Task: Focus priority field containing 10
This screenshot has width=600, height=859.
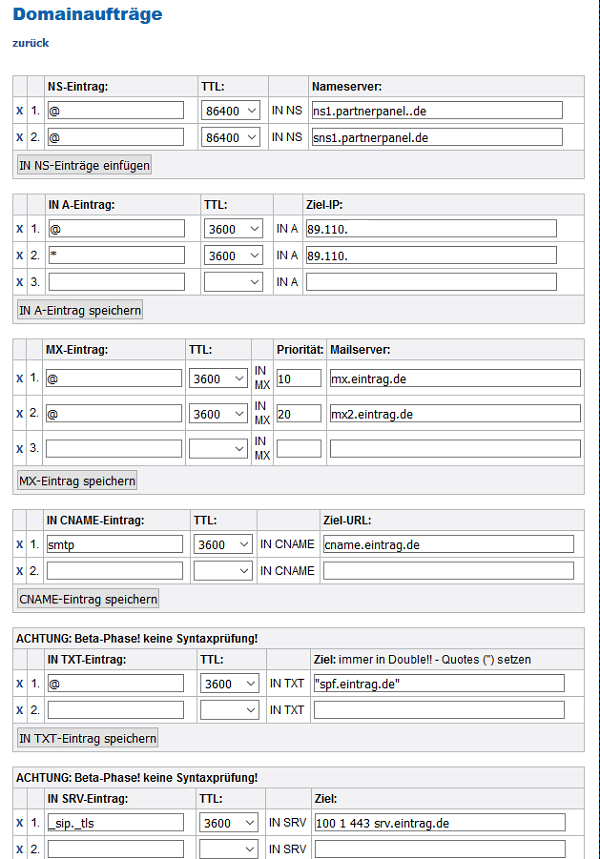Action: pyautogui.click(x=299, y=379)
